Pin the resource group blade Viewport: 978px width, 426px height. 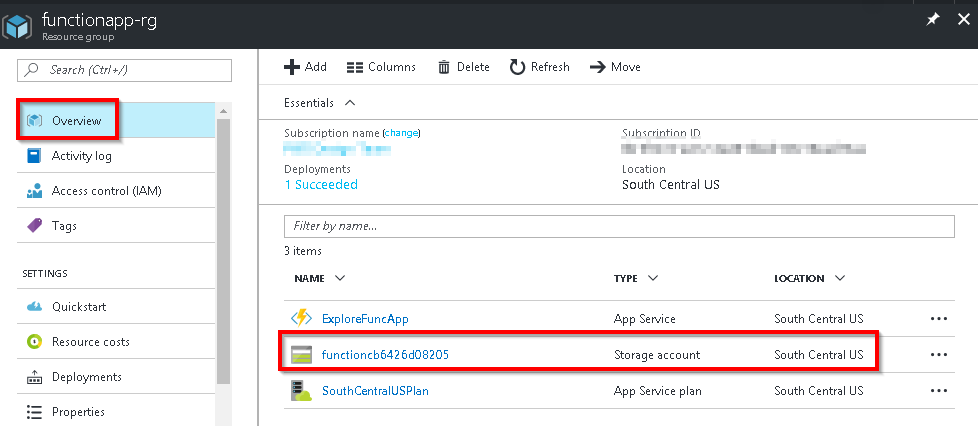(x=932, y=20)
